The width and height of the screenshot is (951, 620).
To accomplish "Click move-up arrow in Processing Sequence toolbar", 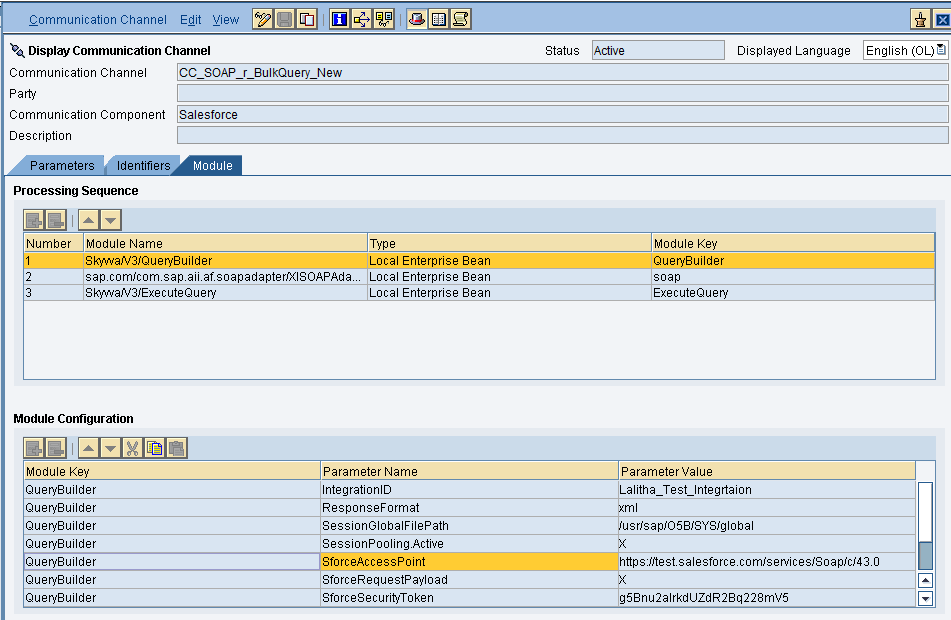I will [89, 220].
